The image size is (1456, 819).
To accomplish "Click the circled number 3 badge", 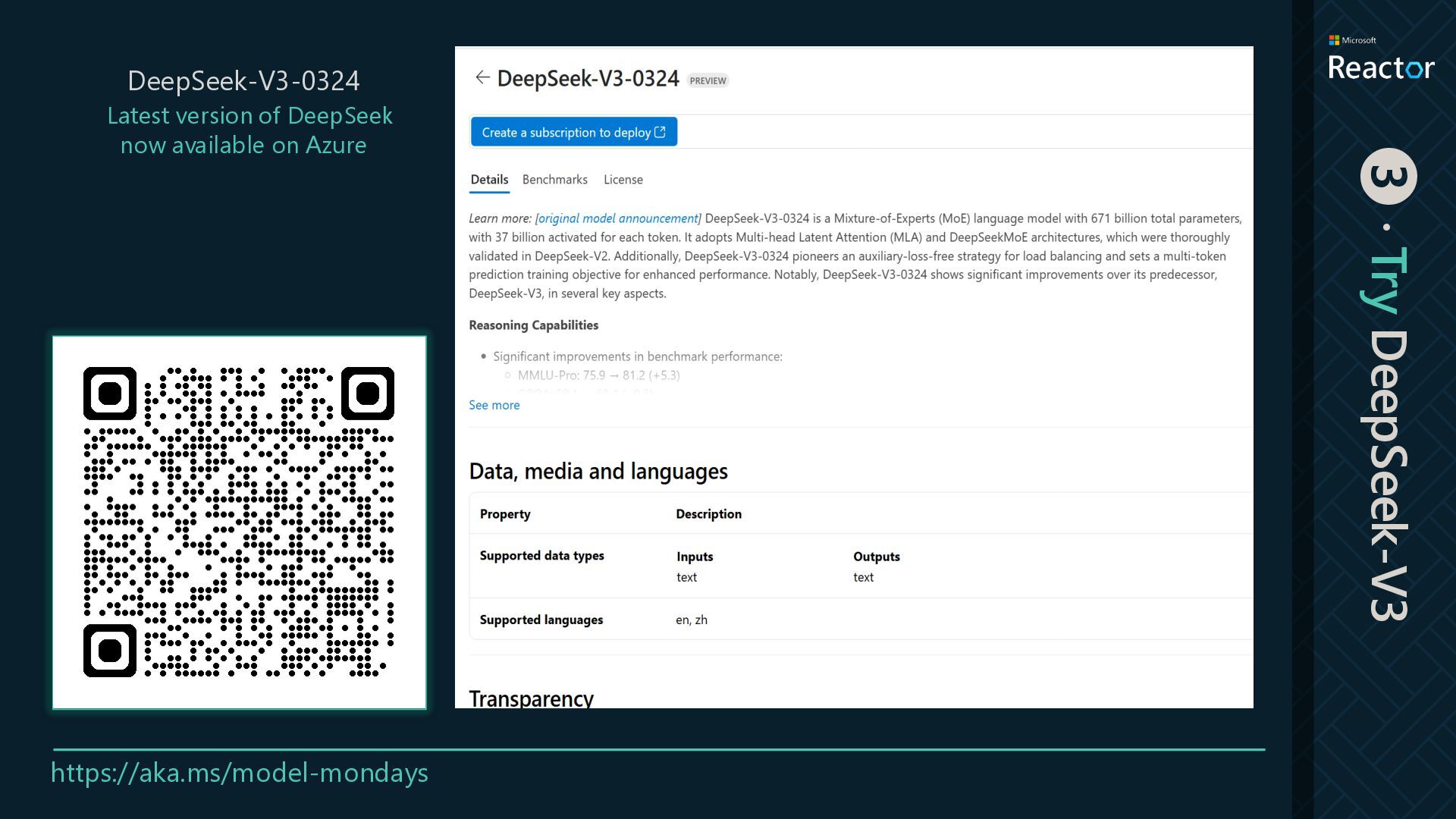I will [1388, 176].
